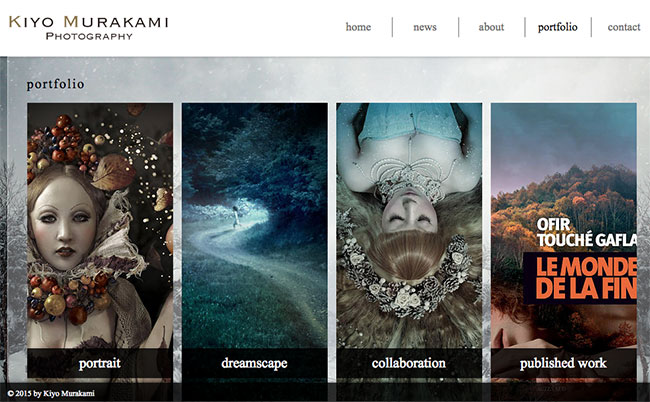
Task: Click the tiny figure on the path
Action: (236, 217)
